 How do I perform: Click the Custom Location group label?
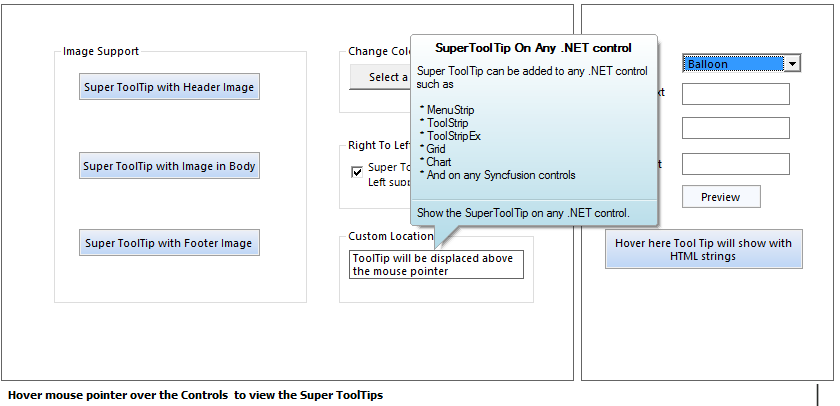[x=390, y=237]
